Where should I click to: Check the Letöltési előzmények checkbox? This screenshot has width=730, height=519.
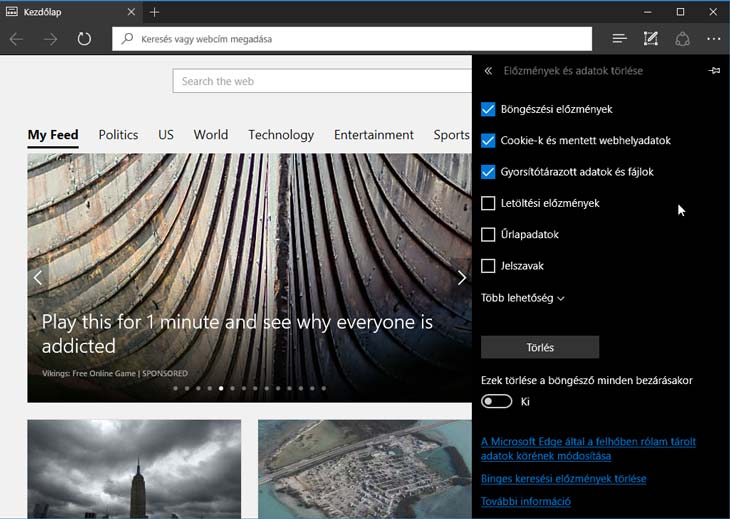tap(488, 203)
